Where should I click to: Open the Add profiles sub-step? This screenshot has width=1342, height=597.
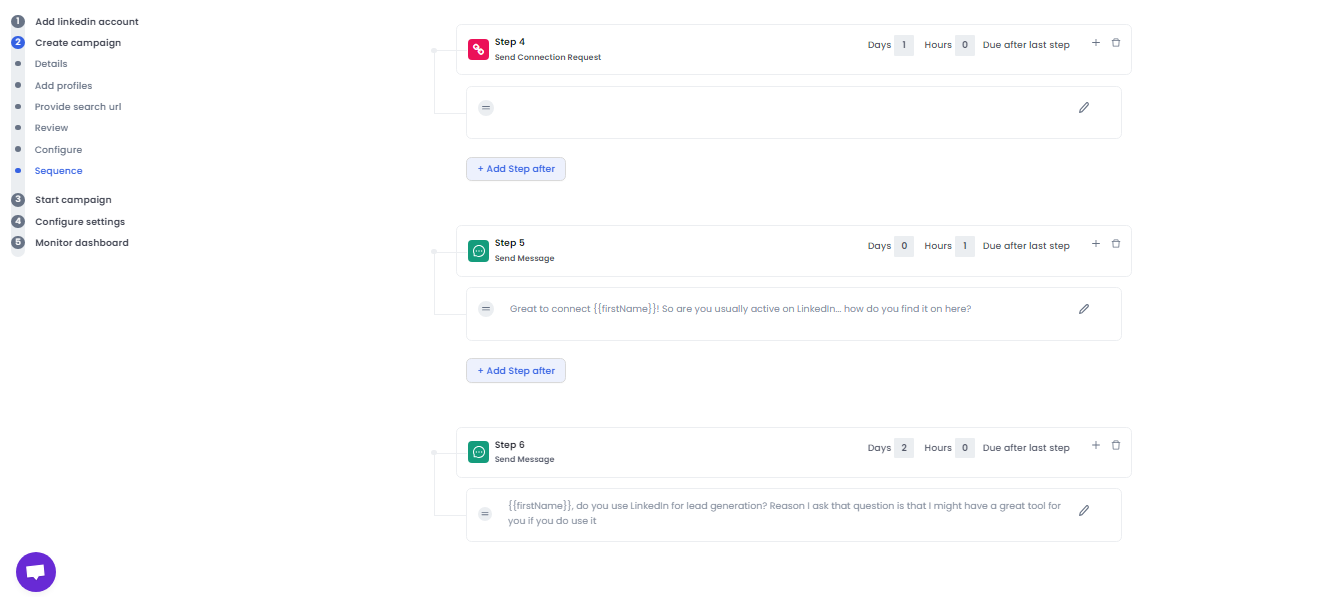click(x=63, y=86)
